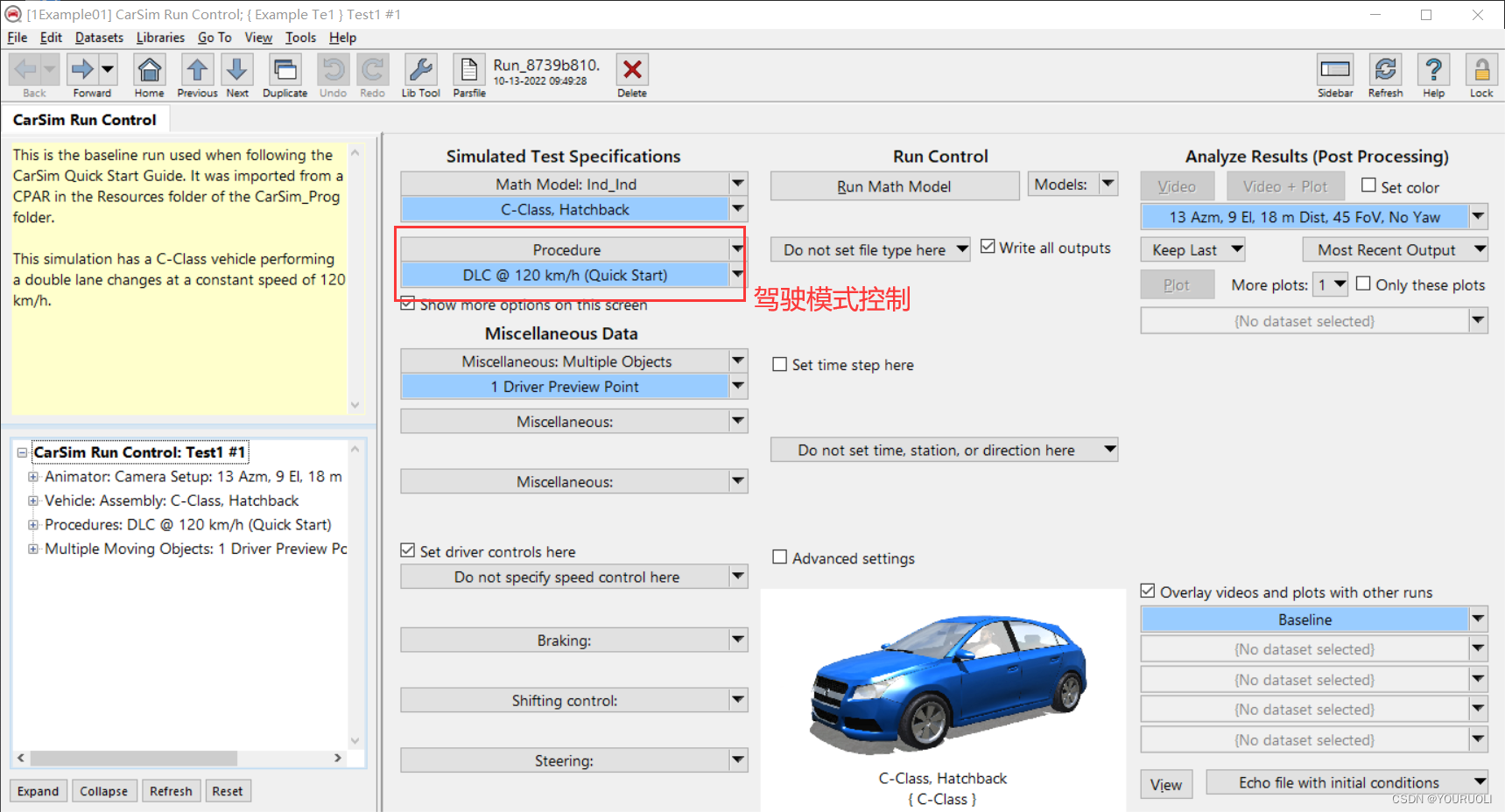
Task: Click the Lock padlock icon
Action: [x=1481, y=70]
